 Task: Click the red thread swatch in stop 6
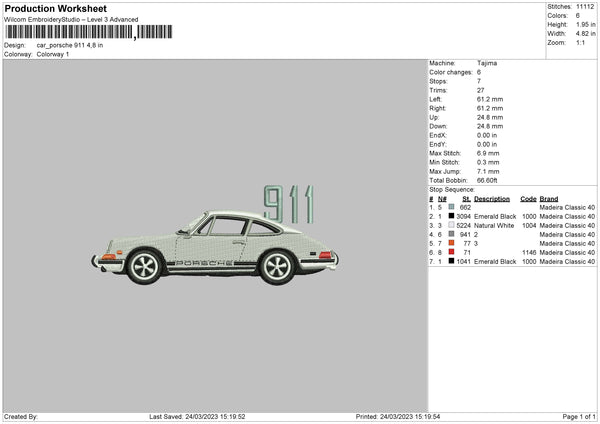pos(451,252)
